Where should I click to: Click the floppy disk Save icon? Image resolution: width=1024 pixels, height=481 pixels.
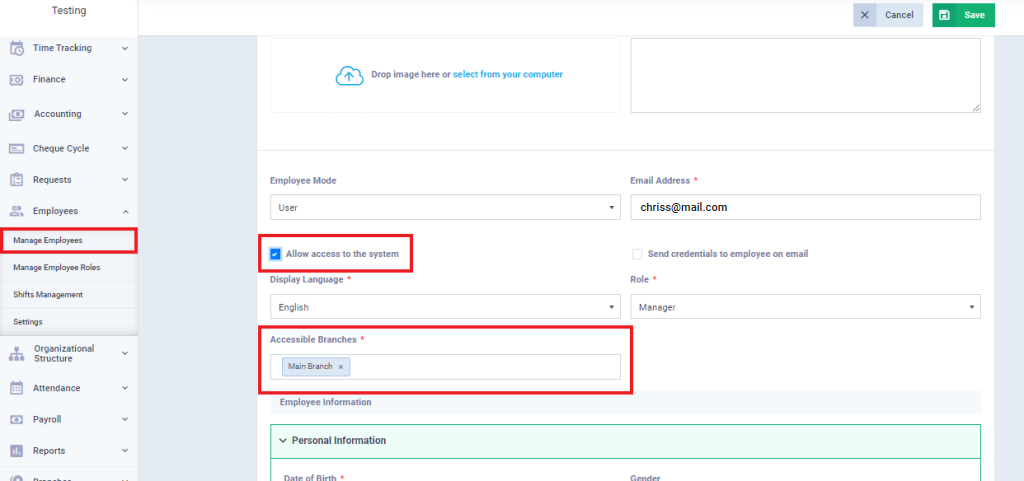[944, 15]
